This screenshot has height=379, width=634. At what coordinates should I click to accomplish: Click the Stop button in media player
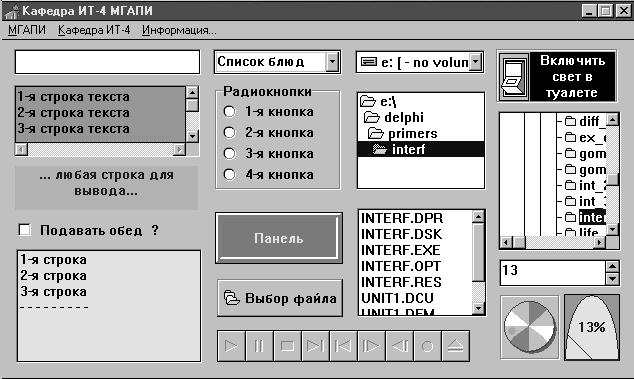coord(287,346)
